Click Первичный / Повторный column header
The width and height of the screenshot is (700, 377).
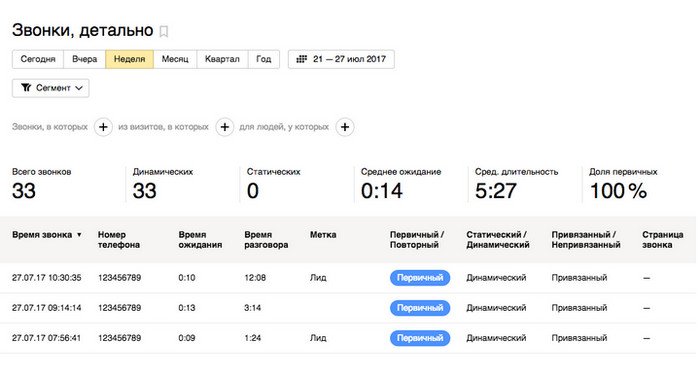(x=417, y=239)
